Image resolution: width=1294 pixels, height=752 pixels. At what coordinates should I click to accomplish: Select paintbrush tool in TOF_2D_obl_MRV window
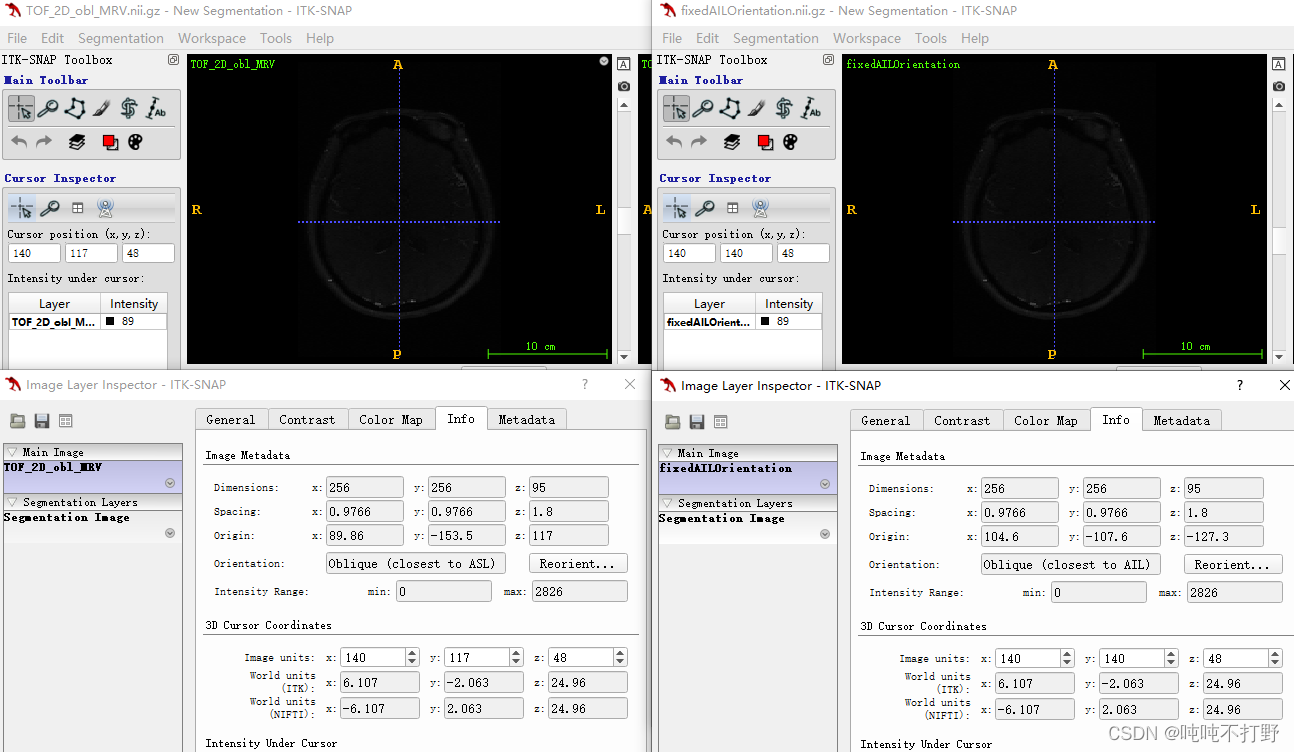(x=102, y=109)
